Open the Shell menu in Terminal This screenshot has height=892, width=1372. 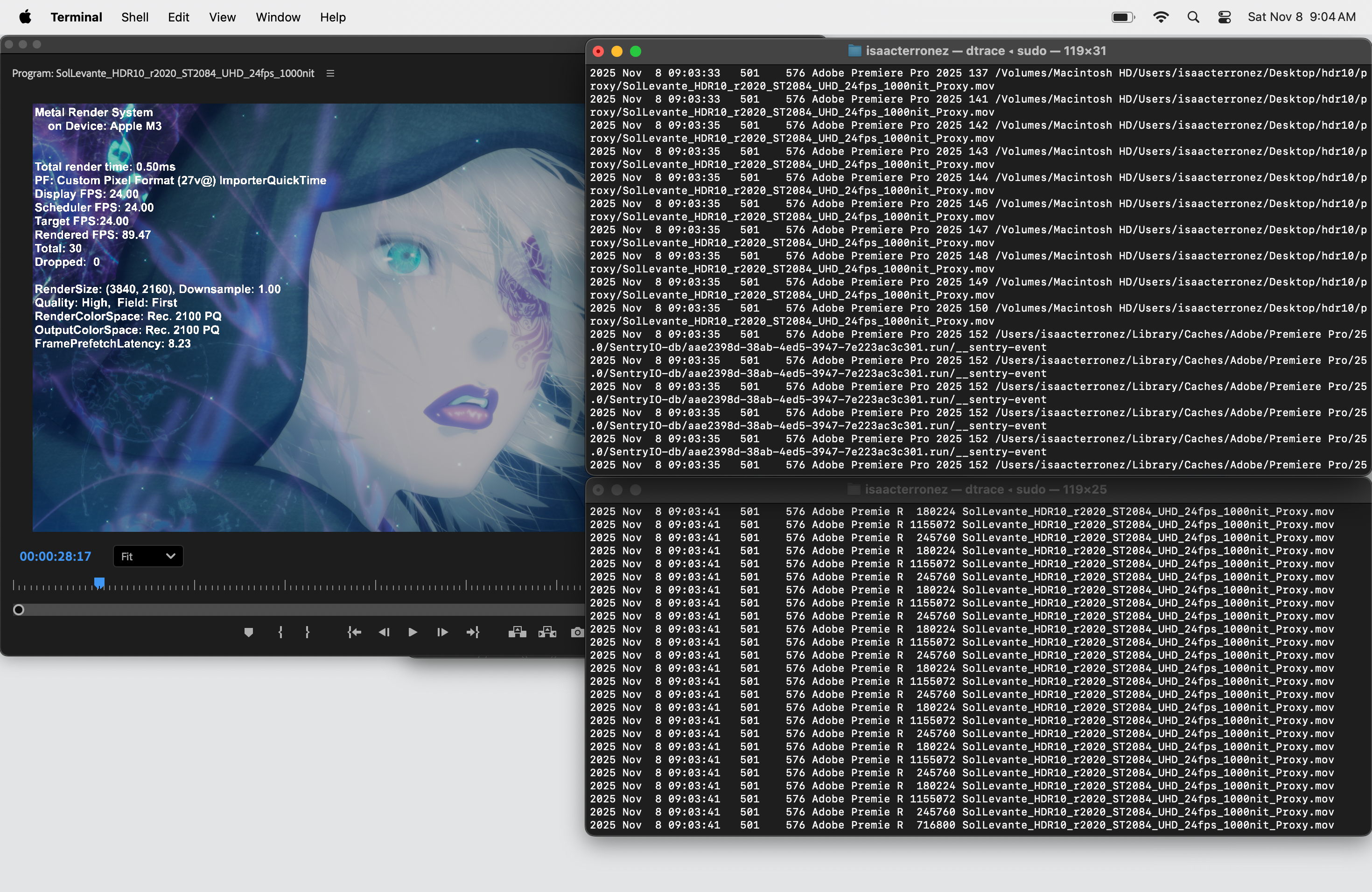[x=134, y=17]
